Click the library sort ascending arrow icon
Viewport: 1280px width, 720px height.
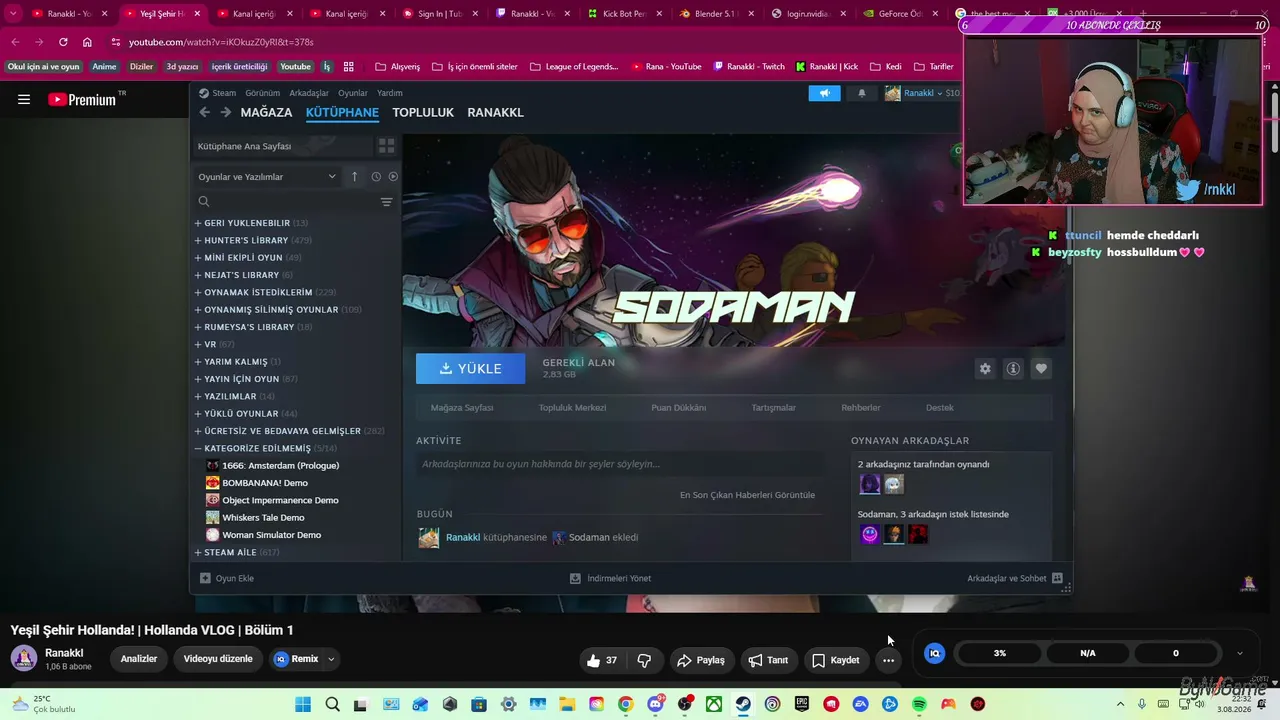point(354,177)
